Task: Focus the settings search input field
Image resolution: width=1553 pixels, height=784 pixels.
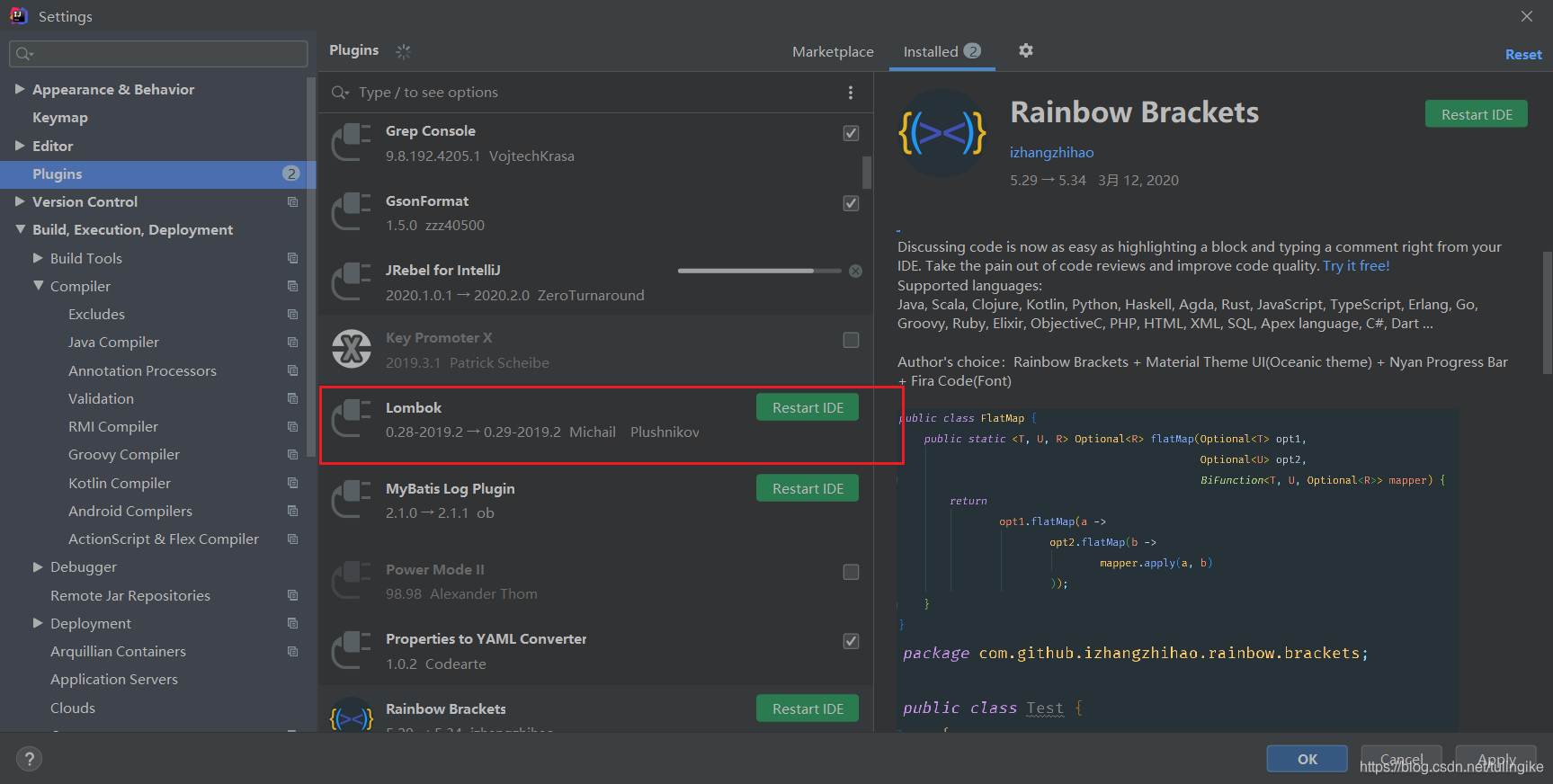Action: pos(158,54)
